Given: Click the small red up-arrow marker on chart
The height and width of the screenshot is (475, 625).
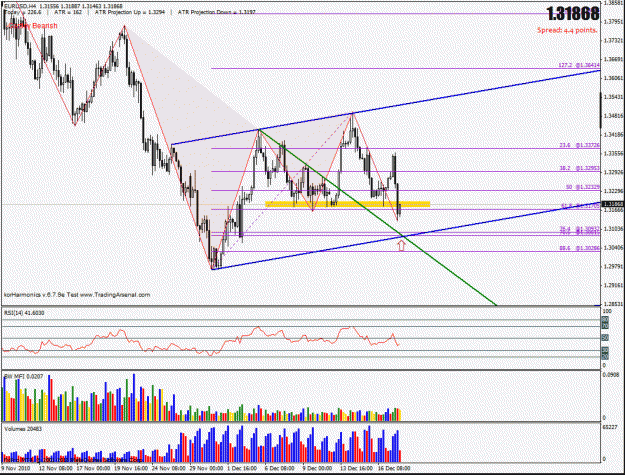Looking at the screenshot, I should tap(401, 245).
